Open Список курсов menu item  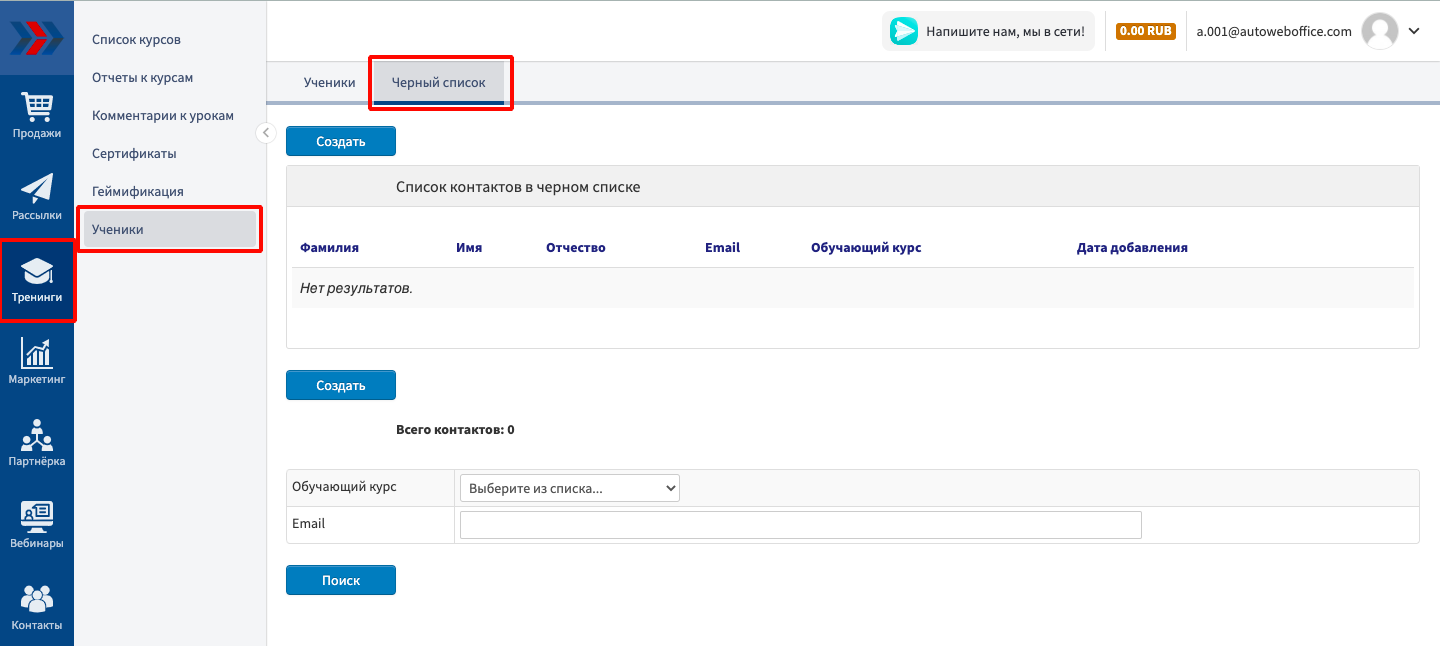click(x=136, y=40)
